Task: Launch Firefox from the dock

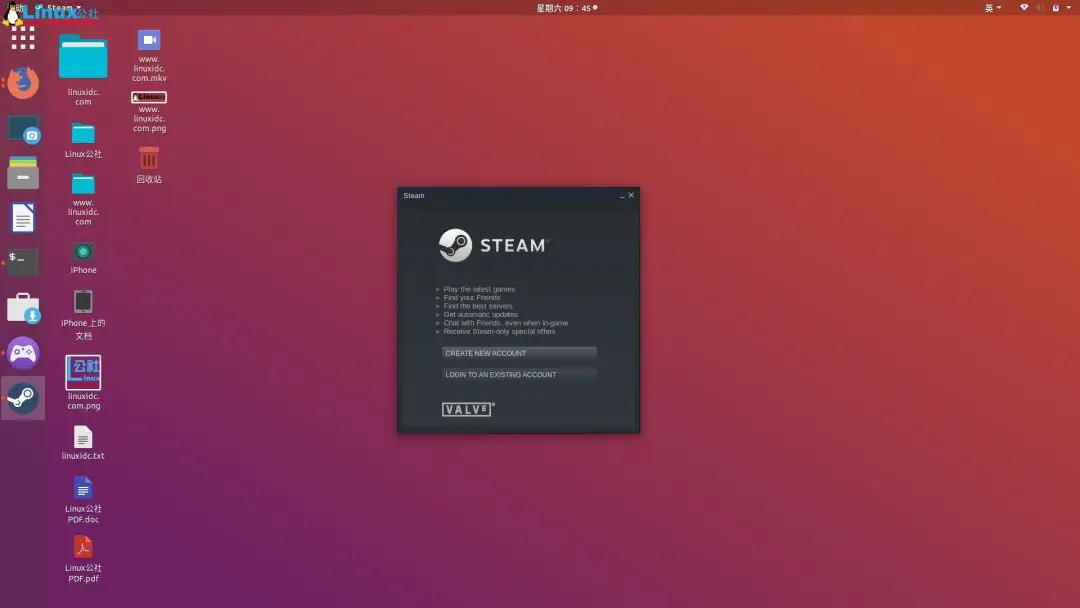Action: (23, 83)
